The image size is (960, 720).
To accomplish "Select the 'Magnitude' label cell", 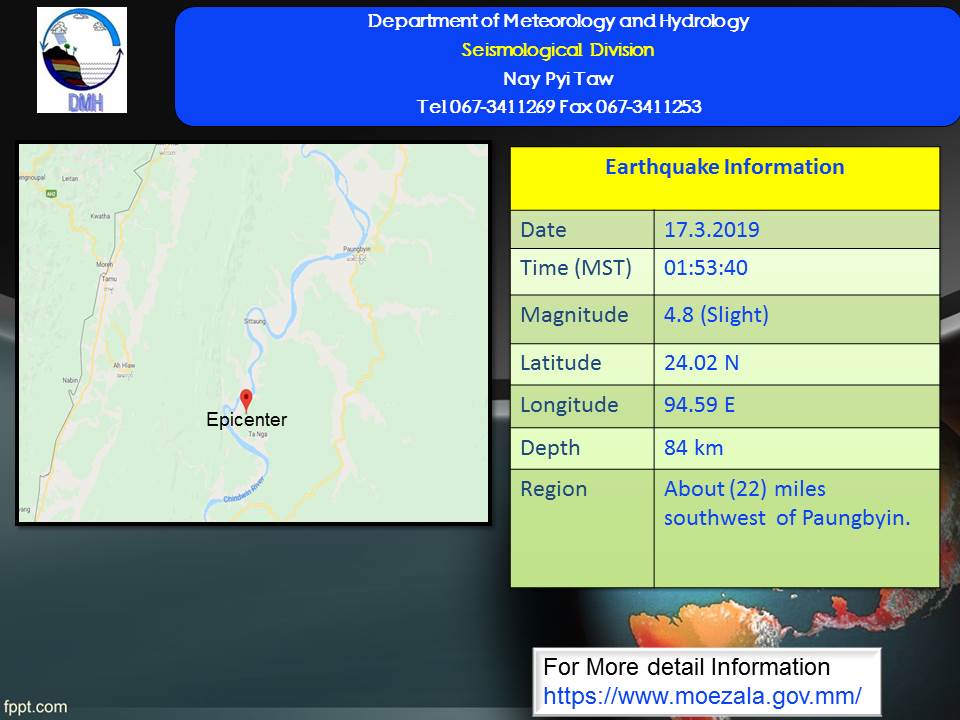I will pyautogui.click(x=582, y=319).
